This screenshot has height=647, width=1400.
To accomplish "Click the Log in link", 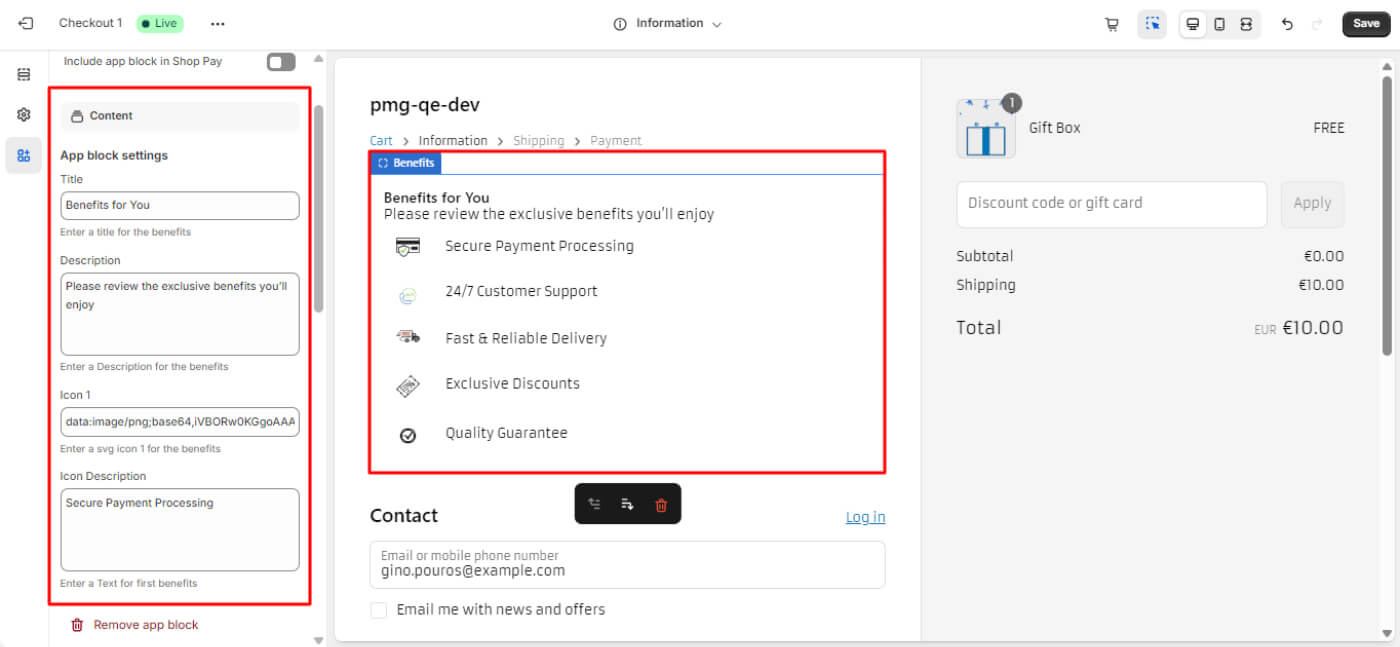I will pos(865,517).
